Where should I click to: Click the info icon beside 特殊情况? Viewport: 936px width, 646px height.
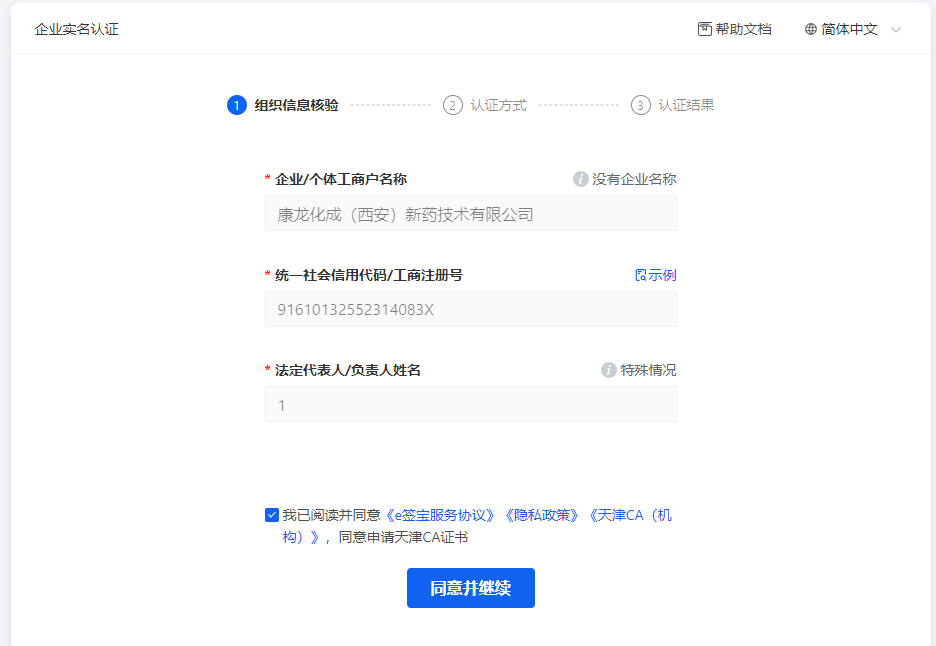(608, 370)
